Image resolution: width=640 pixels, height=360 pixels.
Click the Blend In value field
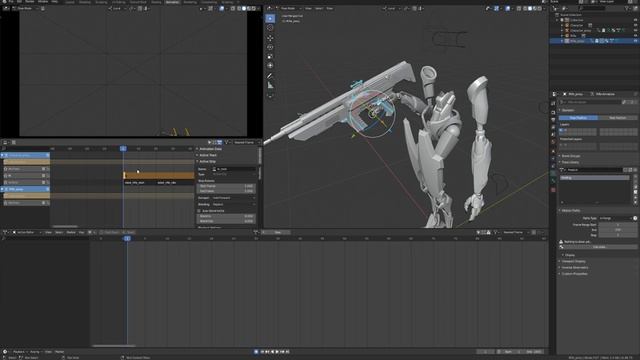point(226,216)
